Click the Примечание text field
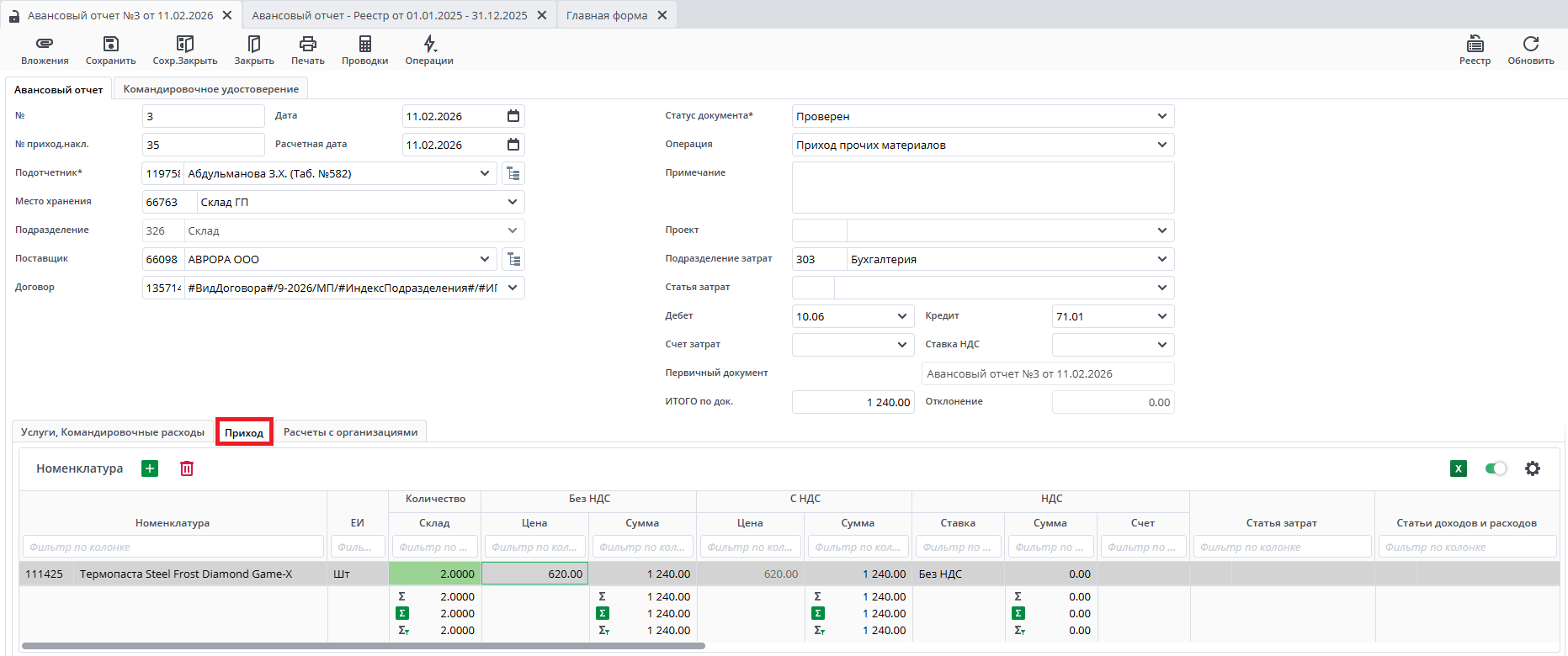Image resolution: width=1568 pixels, height=656 pixels. tap(982, 188)
